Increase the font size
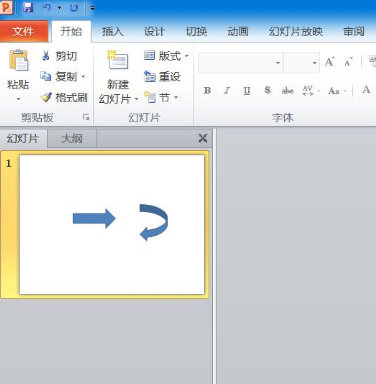Viewport: 376px width, 384px height. (330, 62)
